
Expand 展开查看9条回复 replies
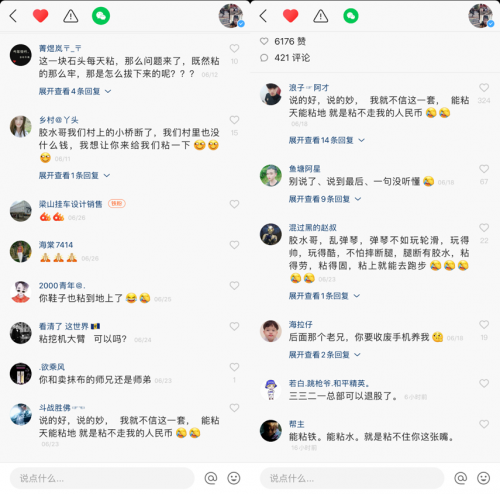pos(325,199)
